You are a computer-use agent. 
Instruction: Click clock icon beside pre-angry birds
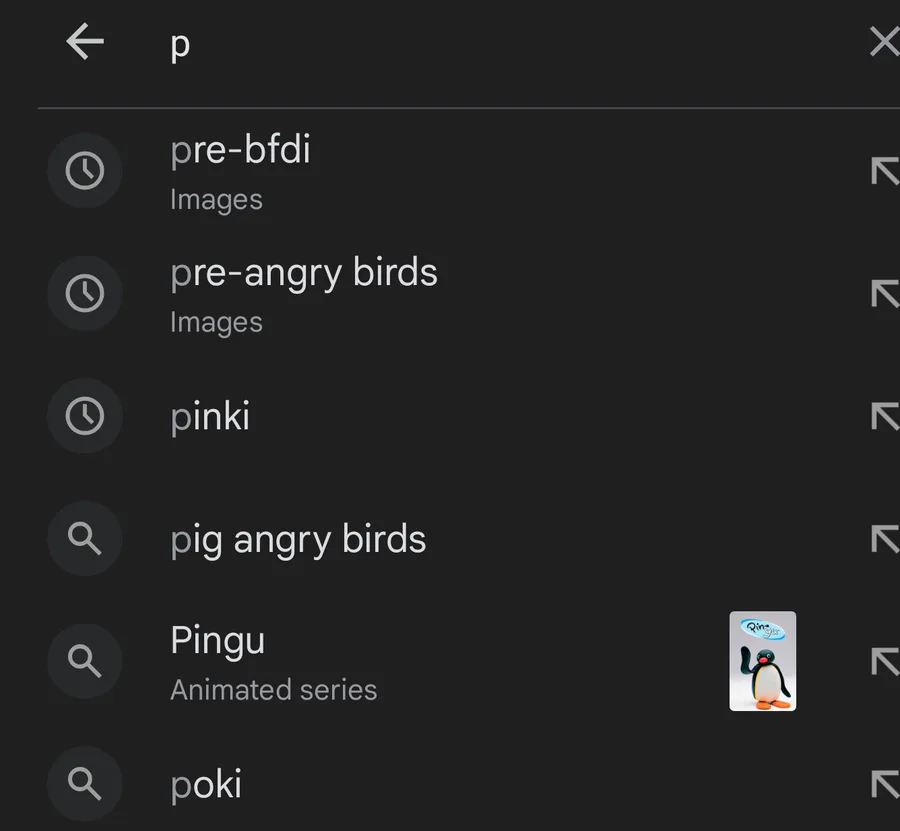pyautogui.click(x=85, y=293)
